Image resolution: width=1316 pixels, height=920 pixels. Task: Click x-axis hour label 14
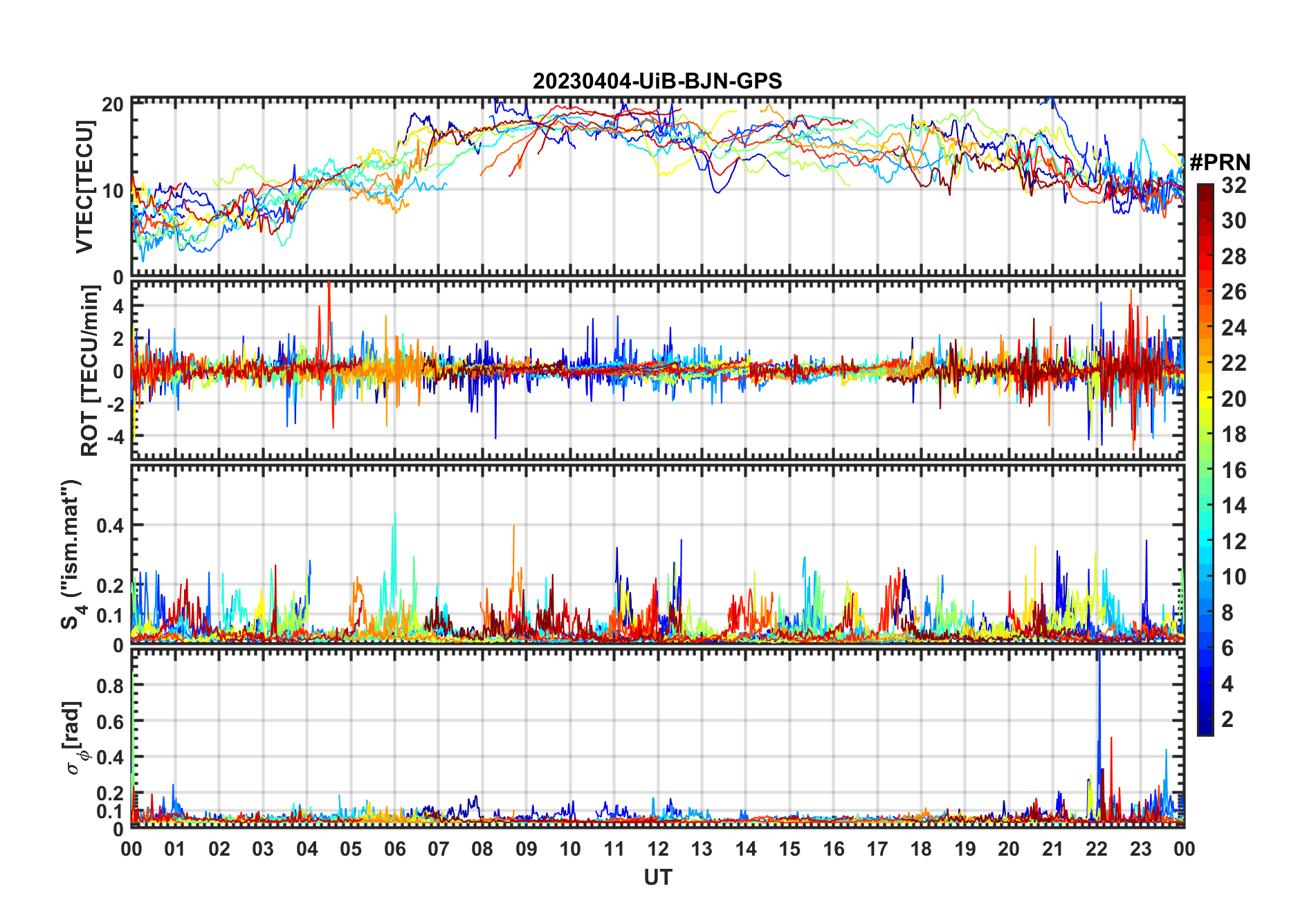[x=746, y=849]
